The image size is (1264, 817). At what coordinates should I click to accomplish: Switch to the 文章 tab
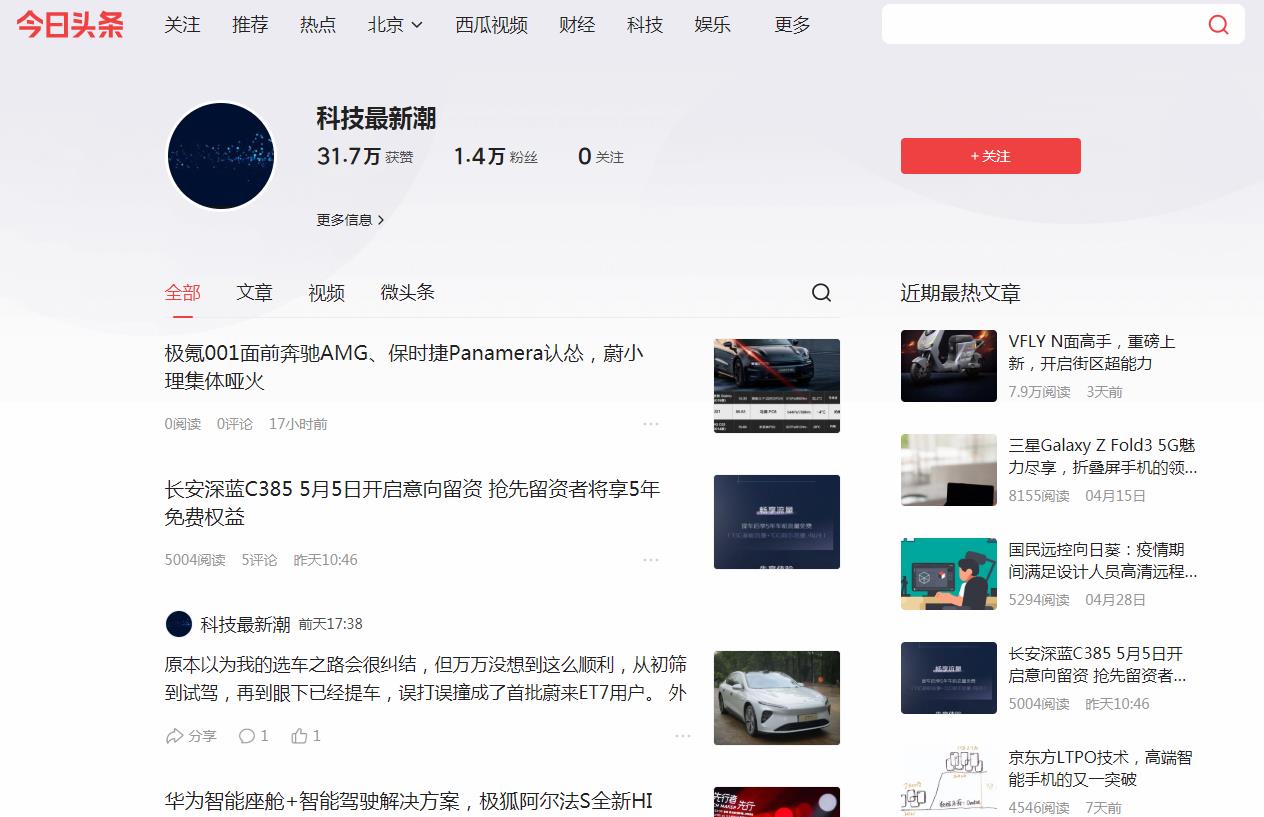click(x=255, y=292)
